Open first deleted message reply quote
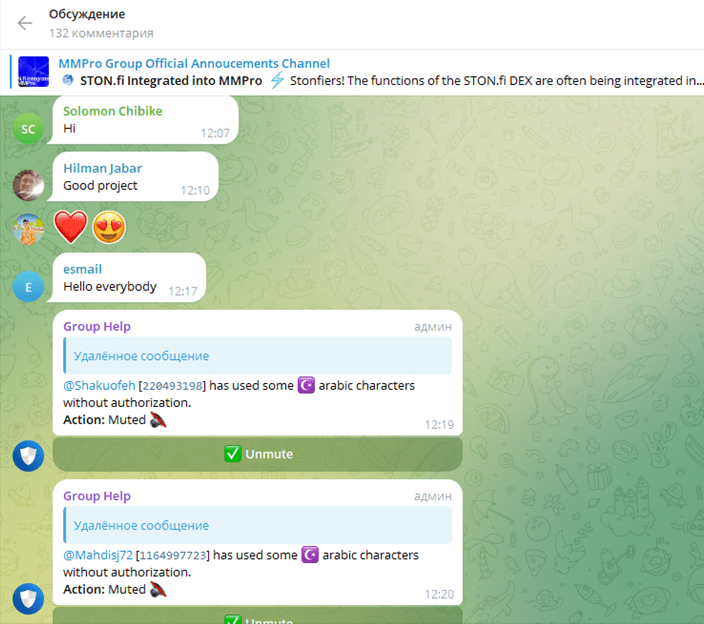 pyautogui.click(x=258, y=356)
